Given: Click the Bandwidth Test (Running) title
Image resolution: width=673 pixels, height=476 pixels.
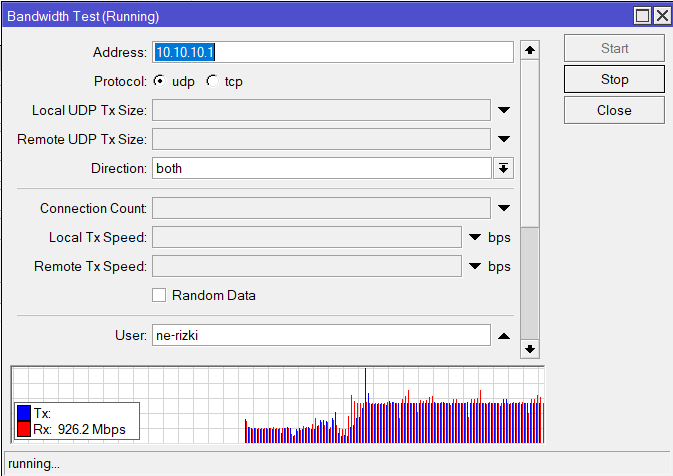Looking at the screenshot, I should pyautogui.click(x=83, y=16).
